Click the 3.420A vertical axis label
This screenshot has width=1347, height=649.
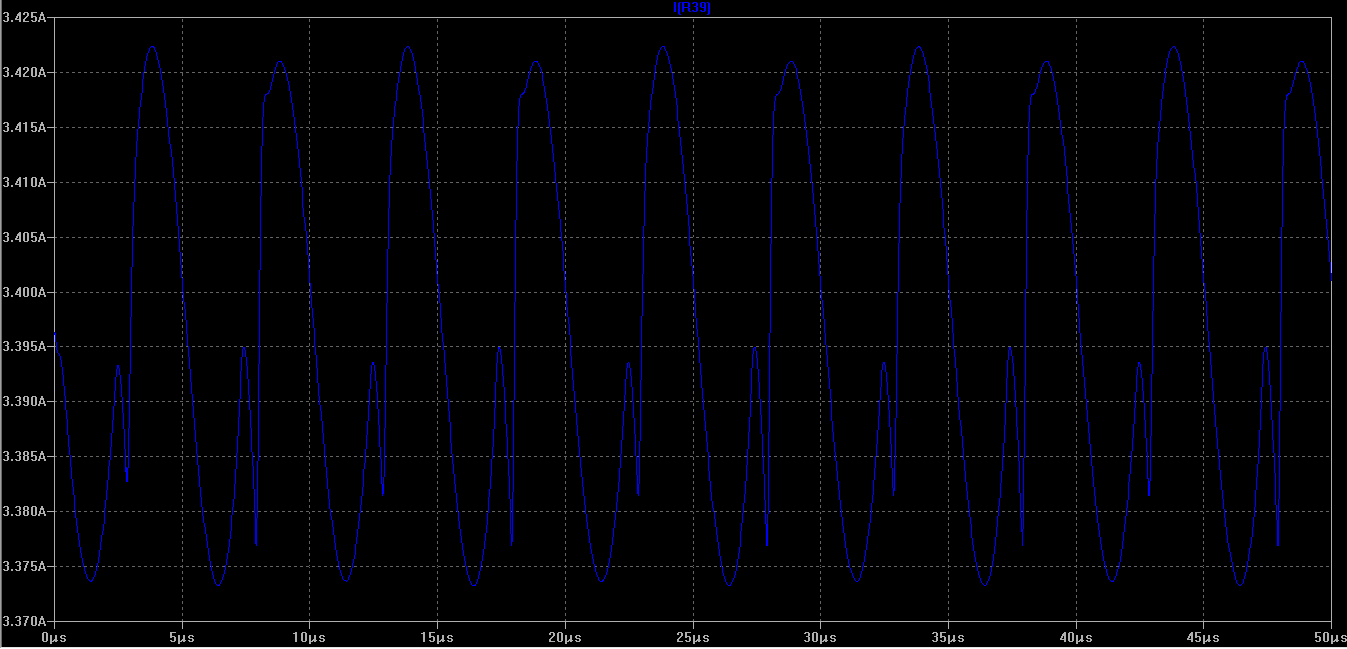(23, 73)
